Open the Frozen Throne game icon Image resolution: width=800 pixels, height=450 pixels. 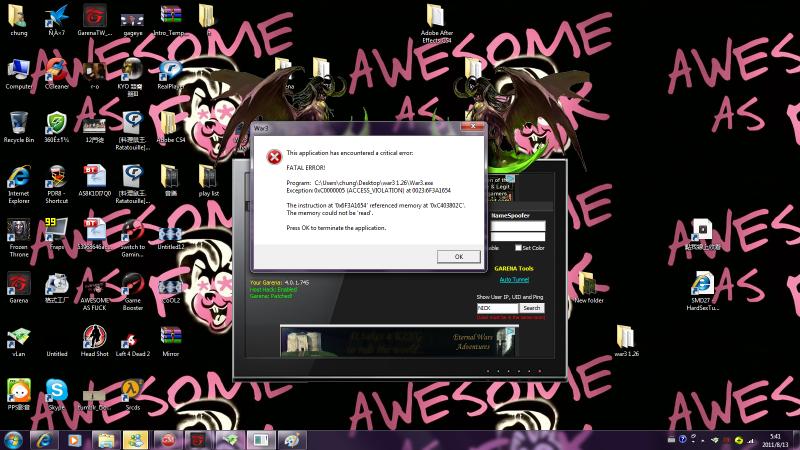[18, 238]
